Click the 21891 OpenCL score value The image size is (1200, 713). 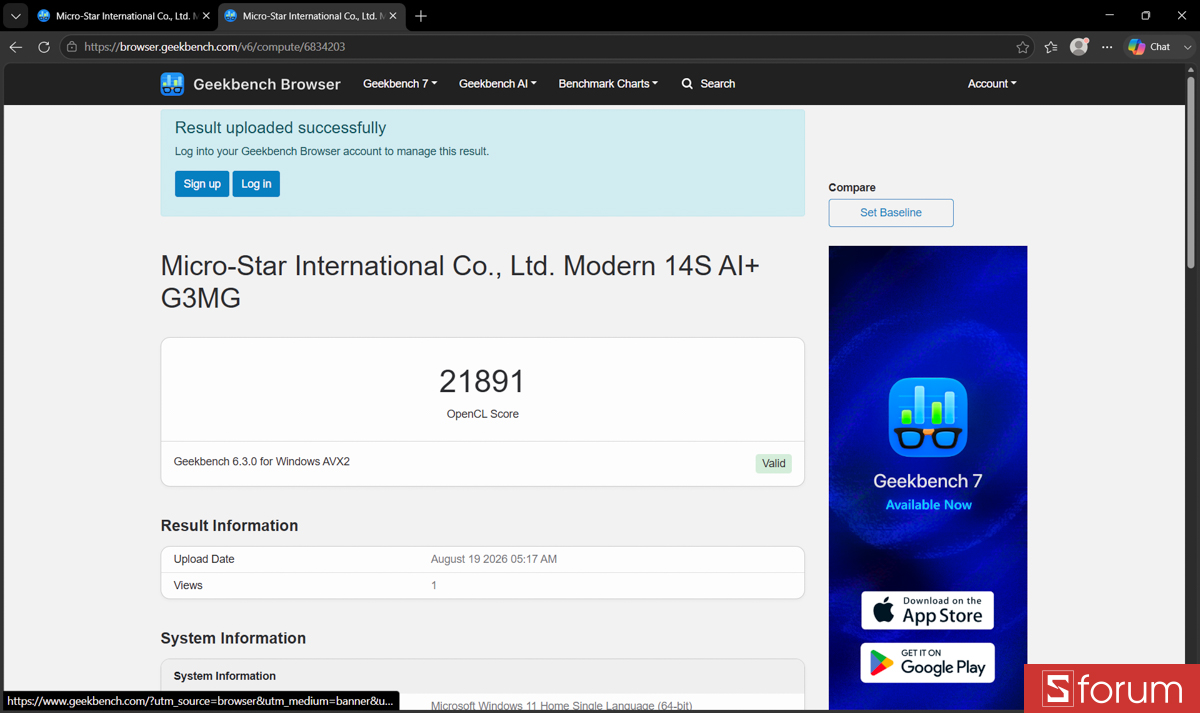(x=482, y=381)
